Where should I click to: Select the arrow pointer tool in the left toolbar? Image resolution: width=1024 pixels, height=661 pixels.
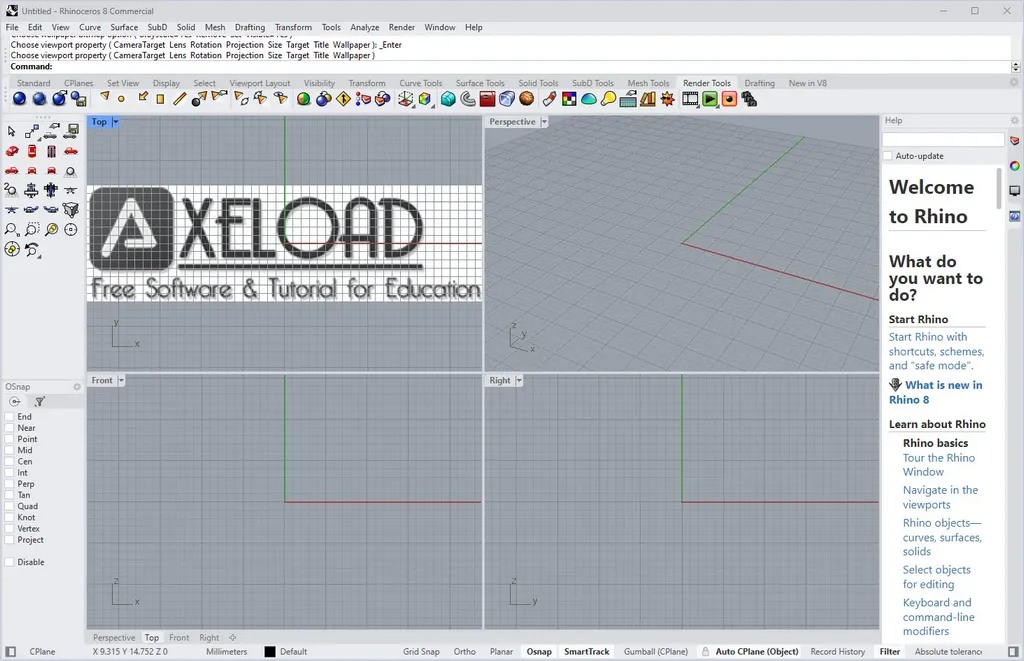(11, 131)
